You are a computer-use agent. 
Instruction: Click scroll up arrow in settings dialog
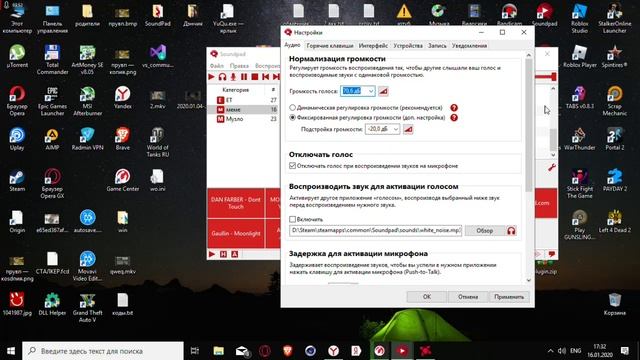[529, 55]
